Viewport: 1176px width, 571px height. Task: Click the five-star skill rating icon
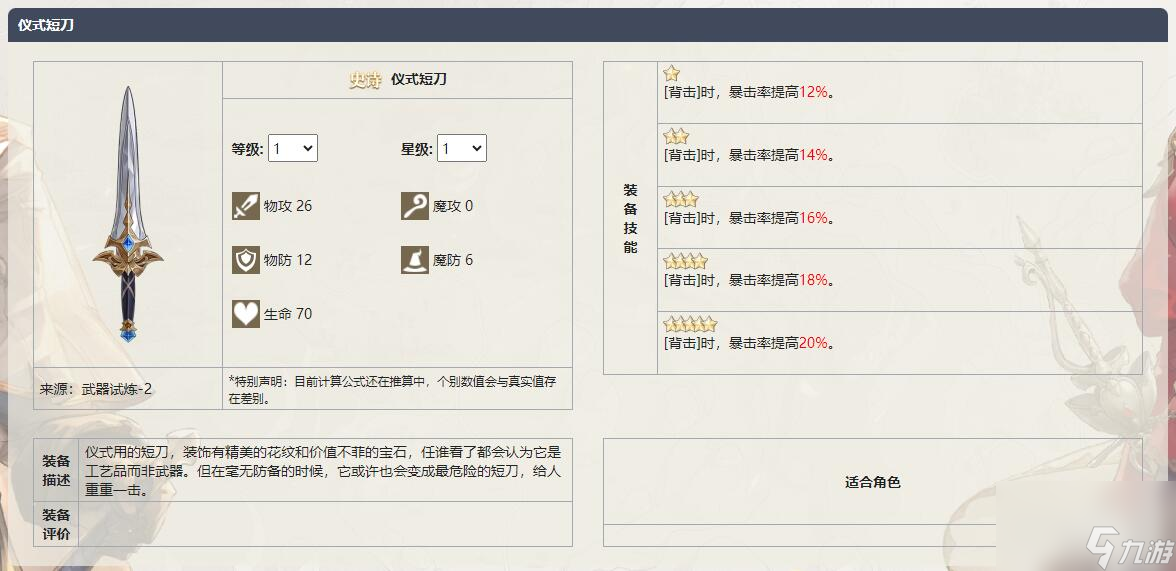click(x=690, y=325)
